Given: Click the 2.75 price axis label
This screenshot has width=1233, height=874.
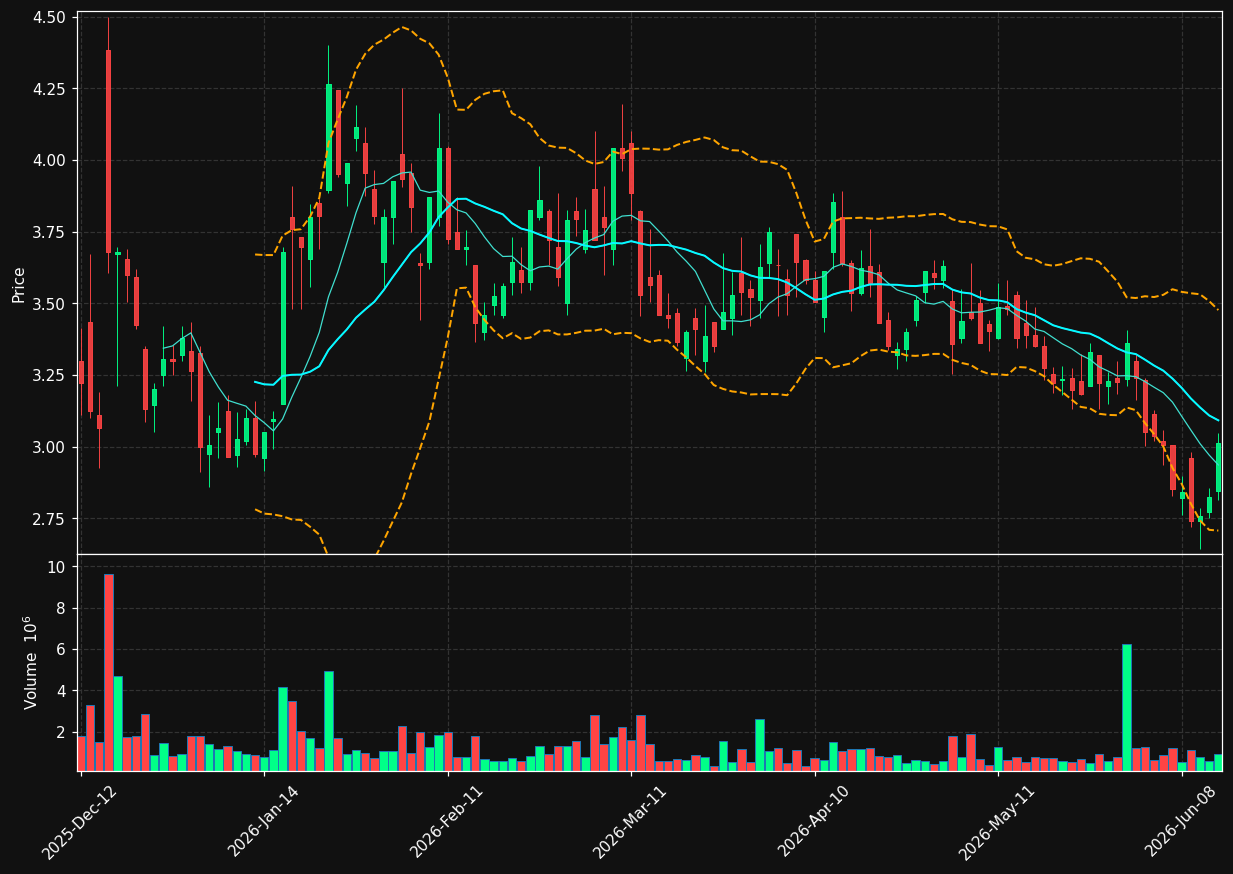Looking at the screenshot, I should point(50,519).
